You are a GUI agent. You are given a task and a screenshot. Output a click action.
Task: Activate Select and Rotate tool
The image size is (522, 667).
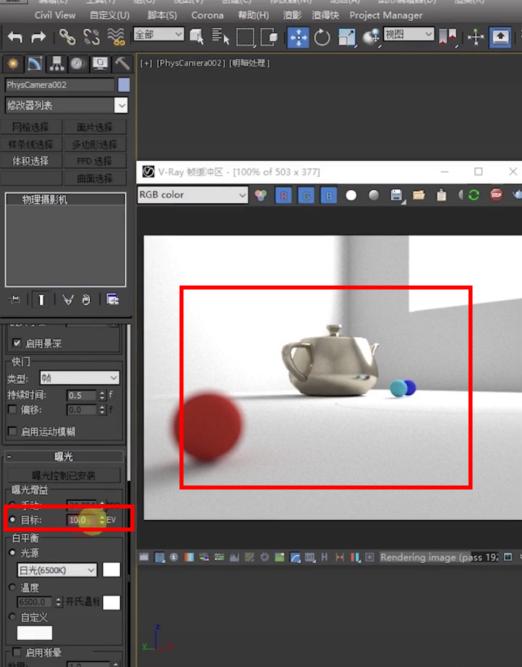pos(322,37)
